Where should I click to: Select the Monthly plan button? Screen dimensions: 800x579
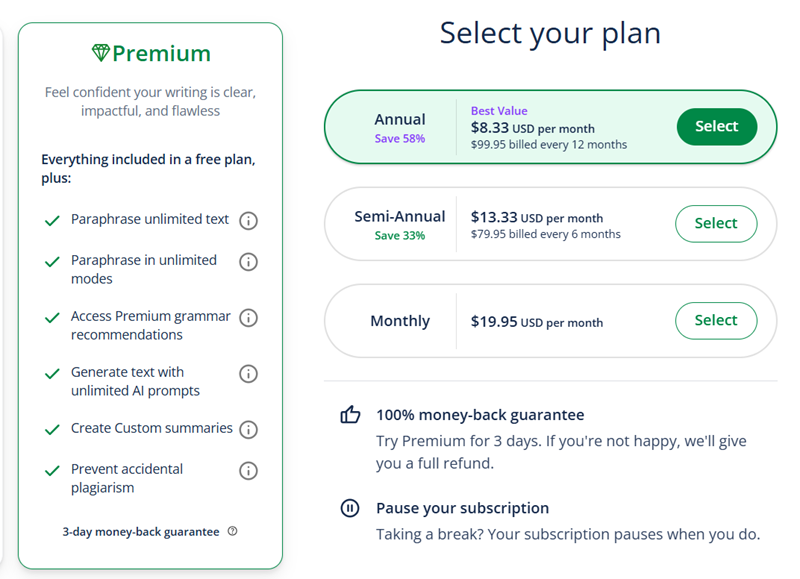tap(716, 321)
